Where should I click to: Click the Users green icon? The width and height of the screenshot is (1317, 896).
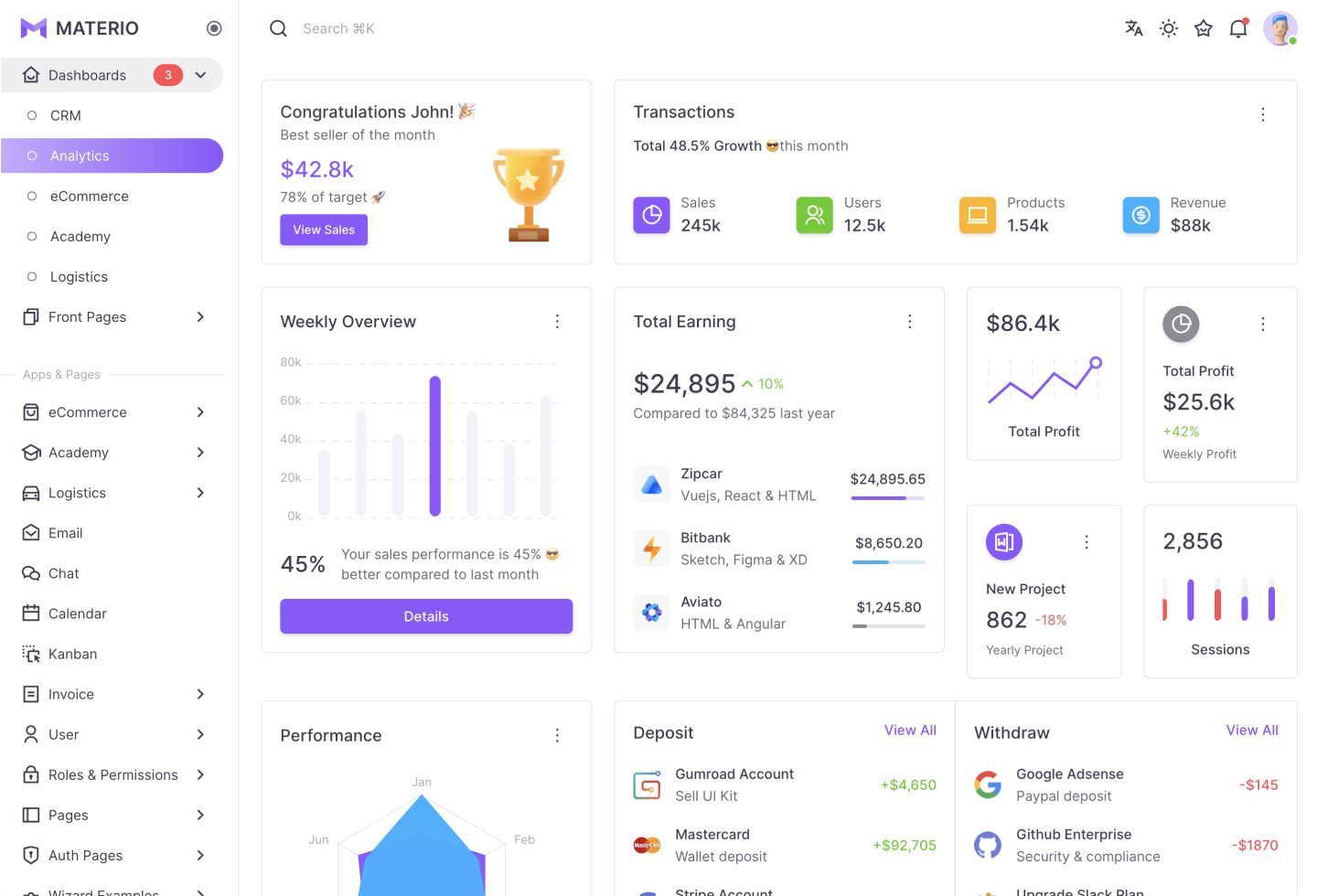[x=815, y=215]
